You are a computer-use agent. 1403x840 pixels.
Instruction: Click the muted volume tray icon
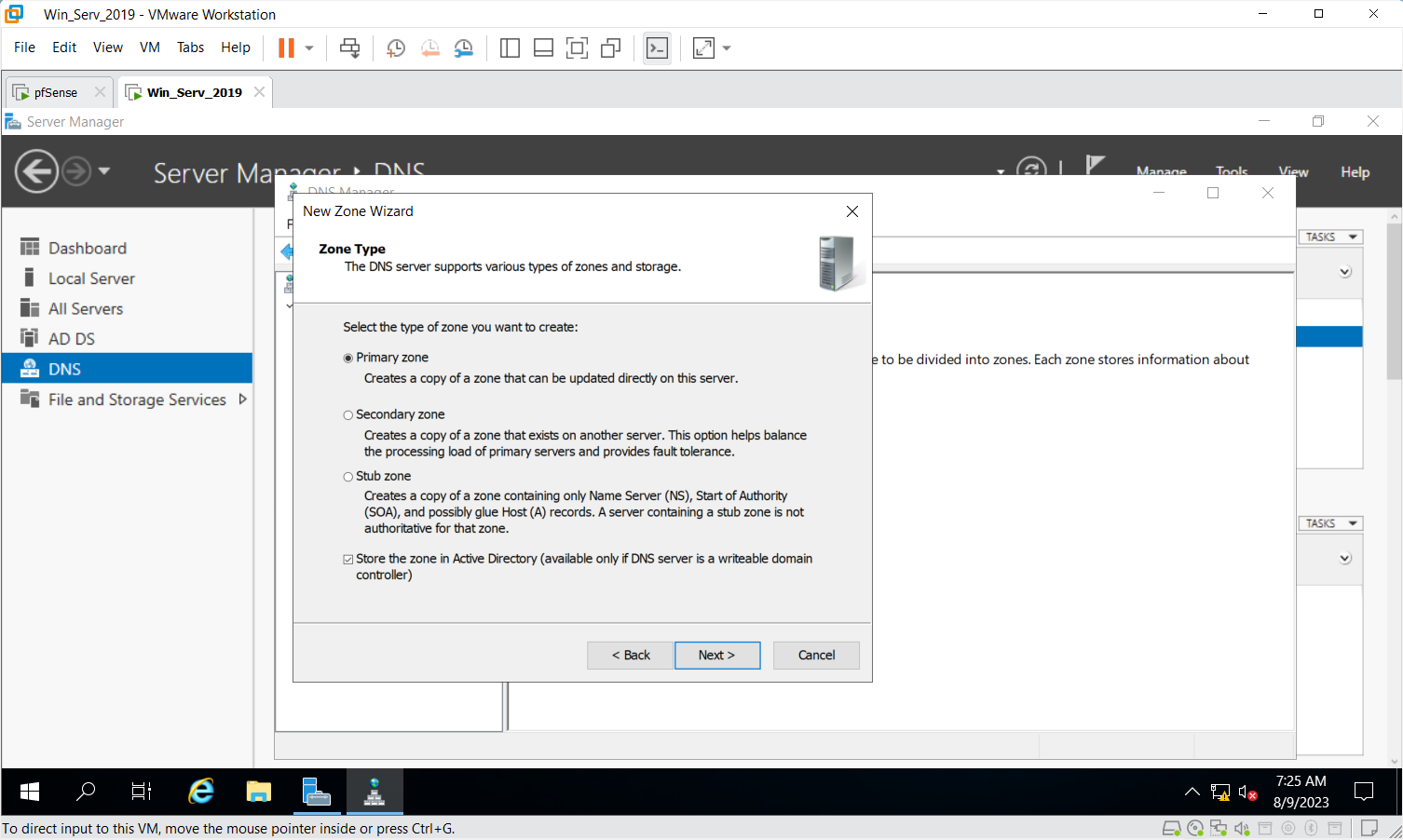[1248, 793]
